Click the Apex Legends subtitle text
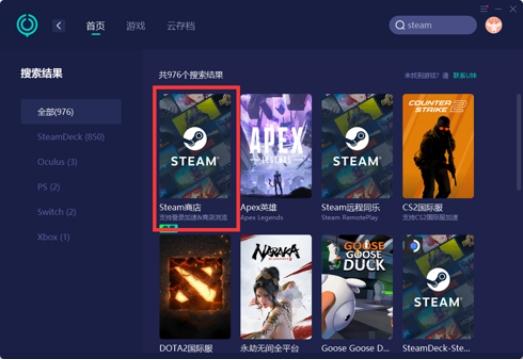Image resolution: width=523 pixels, height=360 pixels. pos(262,218)
